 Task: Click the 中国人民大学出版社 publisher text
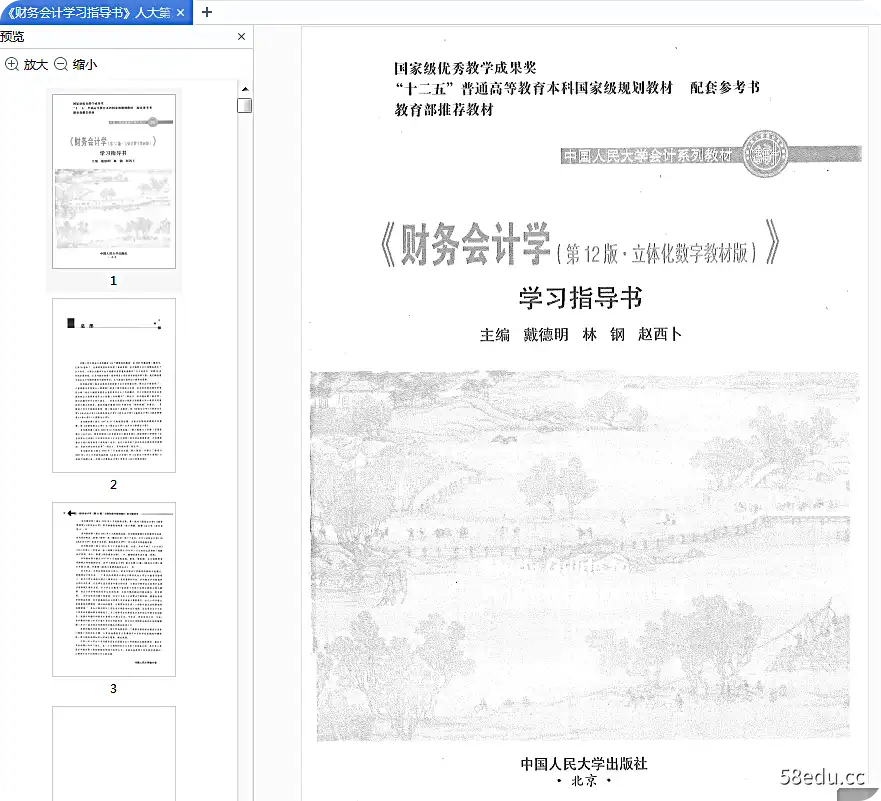pyautogui.click(x=584, y=763)
